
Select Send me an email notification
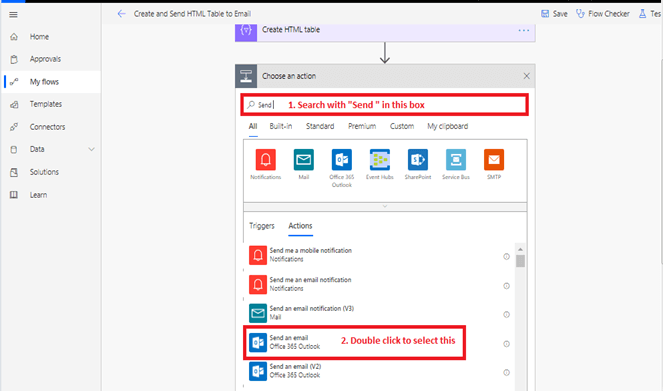[x=378, y=284]
